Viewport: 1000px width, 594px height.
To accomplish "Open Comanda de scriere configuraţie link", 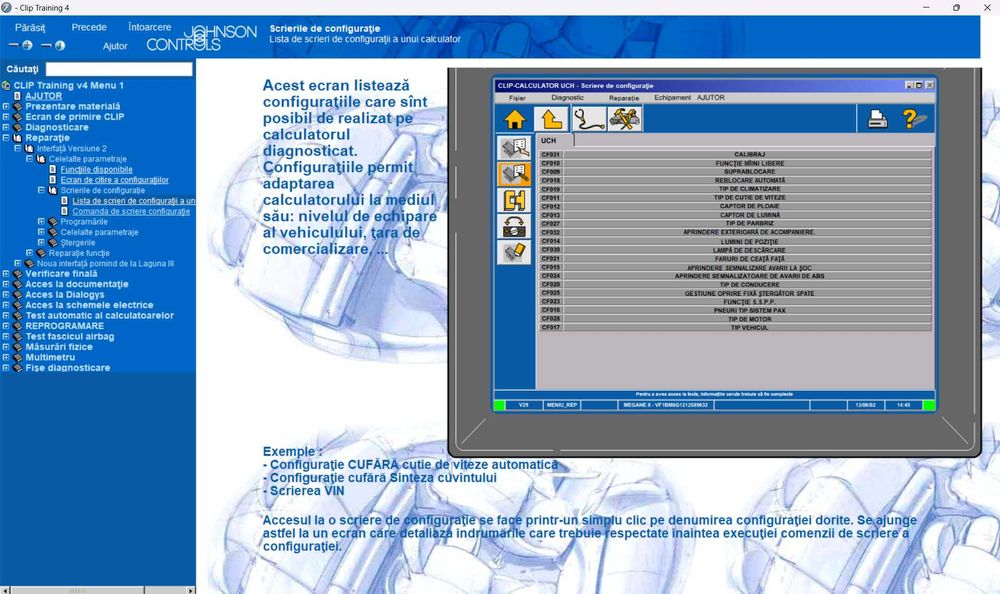I will (x=131, y=211).
